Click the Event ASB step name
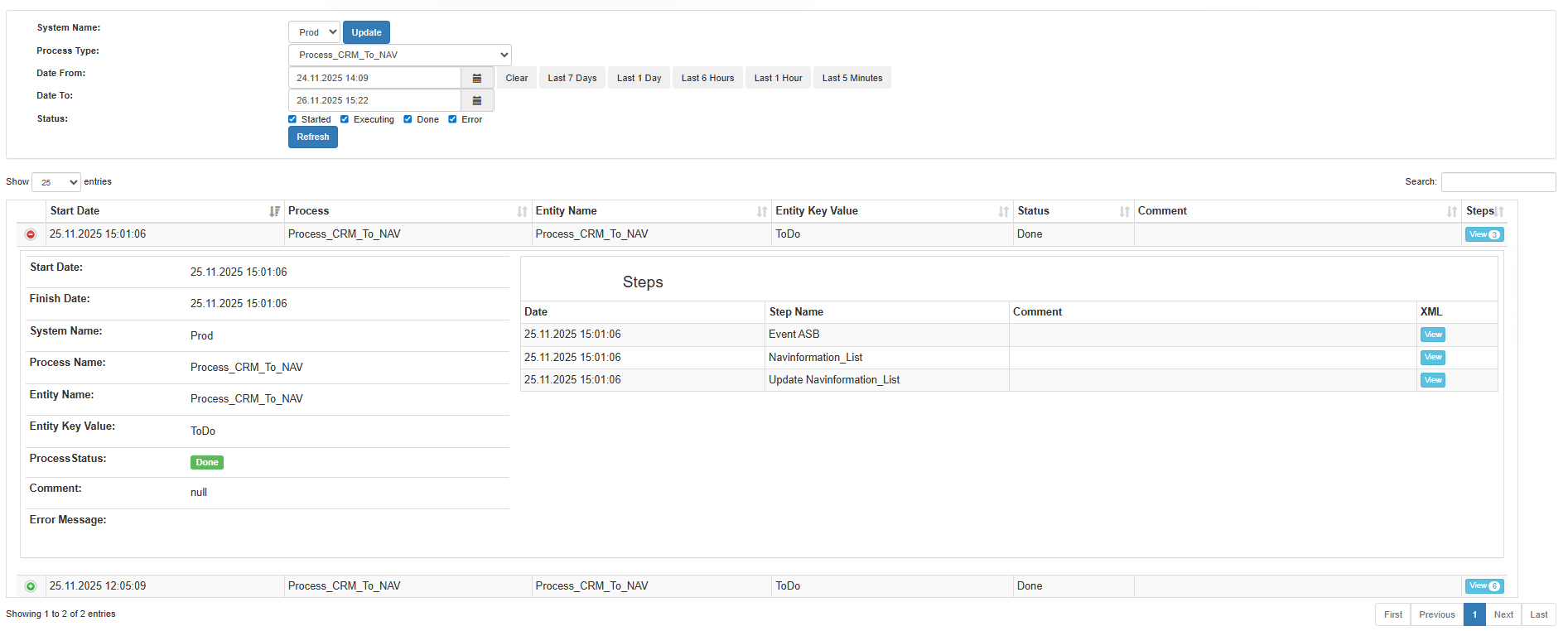The width and height of the screenshot is (1568, 631). pos(794,335)
